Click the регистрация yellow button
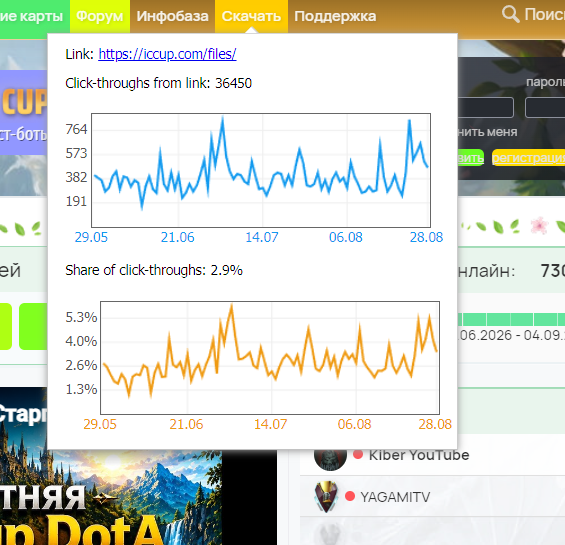Image resolution: width=565 pixels, height=545 pixels. (x=528, y=158)
